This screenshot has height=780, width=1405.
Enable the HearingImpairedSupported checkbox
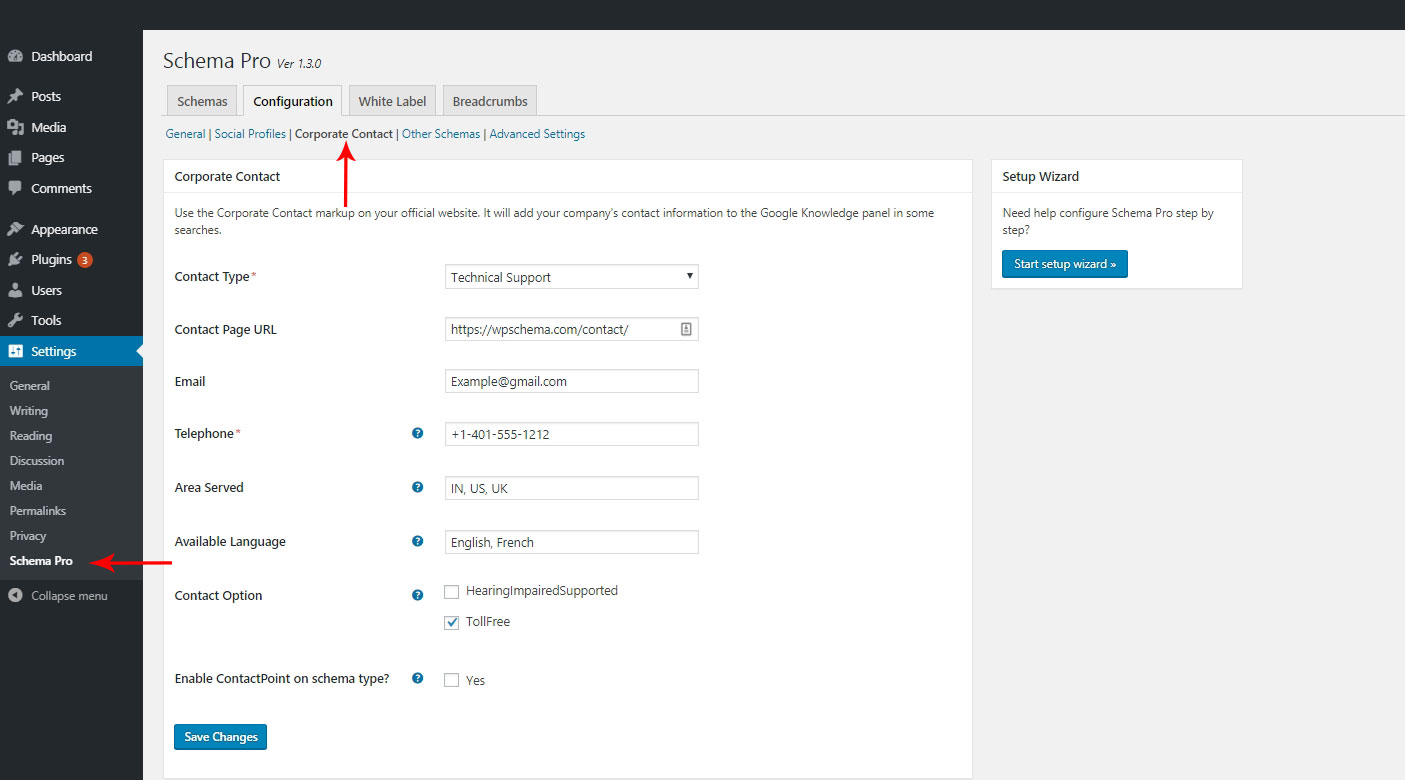pos(452,592)
